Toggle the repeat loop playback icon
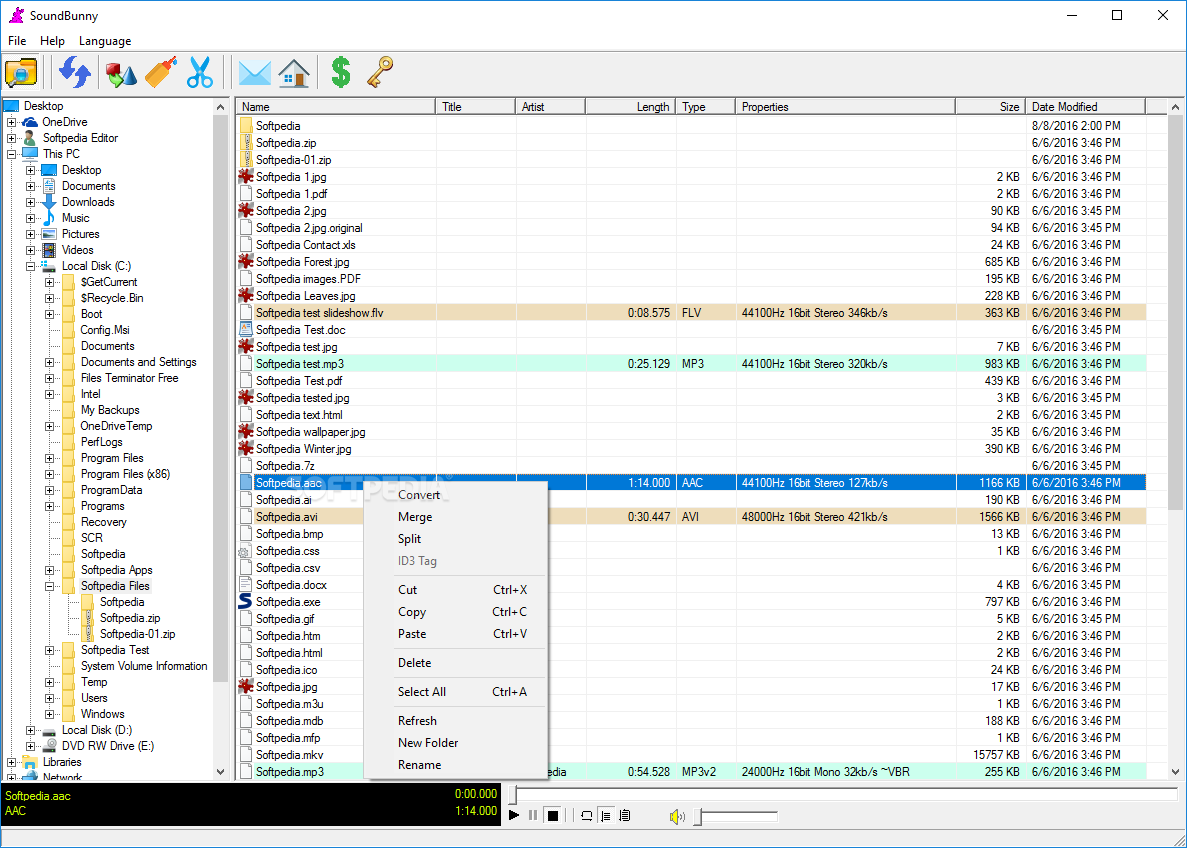1187x848 pixels. click(587, 815)
